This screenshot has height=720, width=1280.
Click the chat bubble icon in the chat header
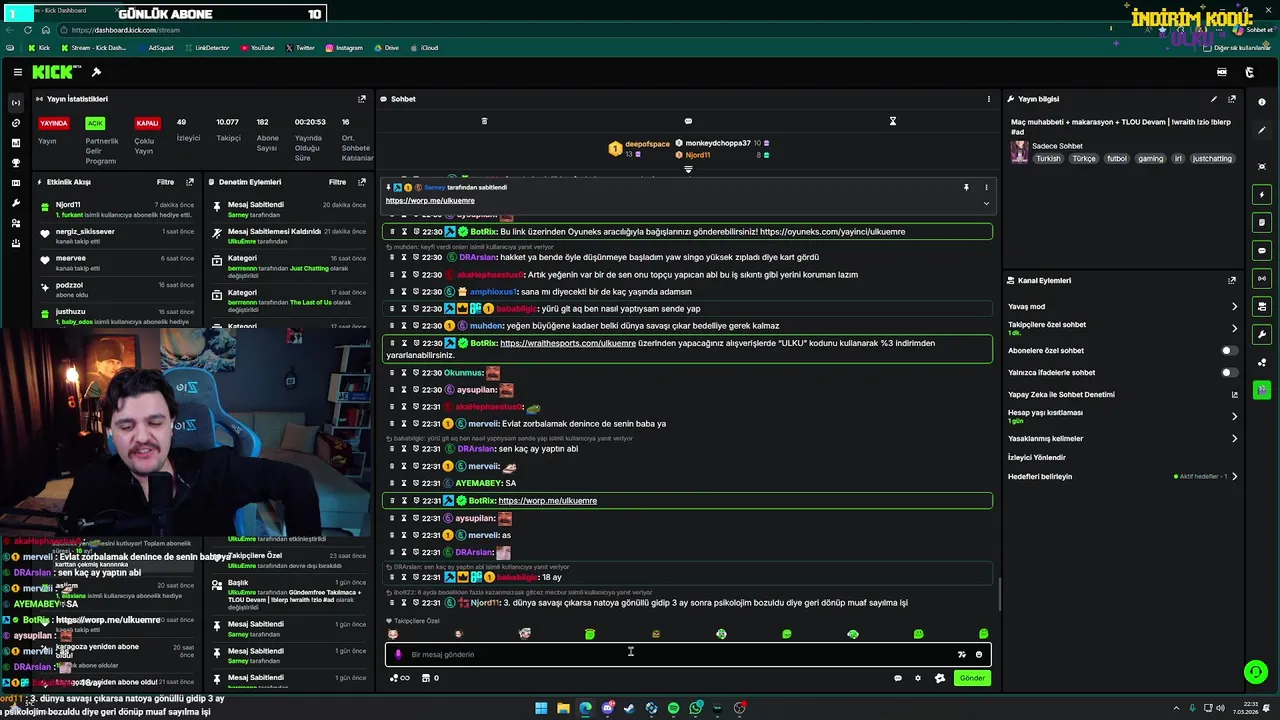click(x=688, y=121)
